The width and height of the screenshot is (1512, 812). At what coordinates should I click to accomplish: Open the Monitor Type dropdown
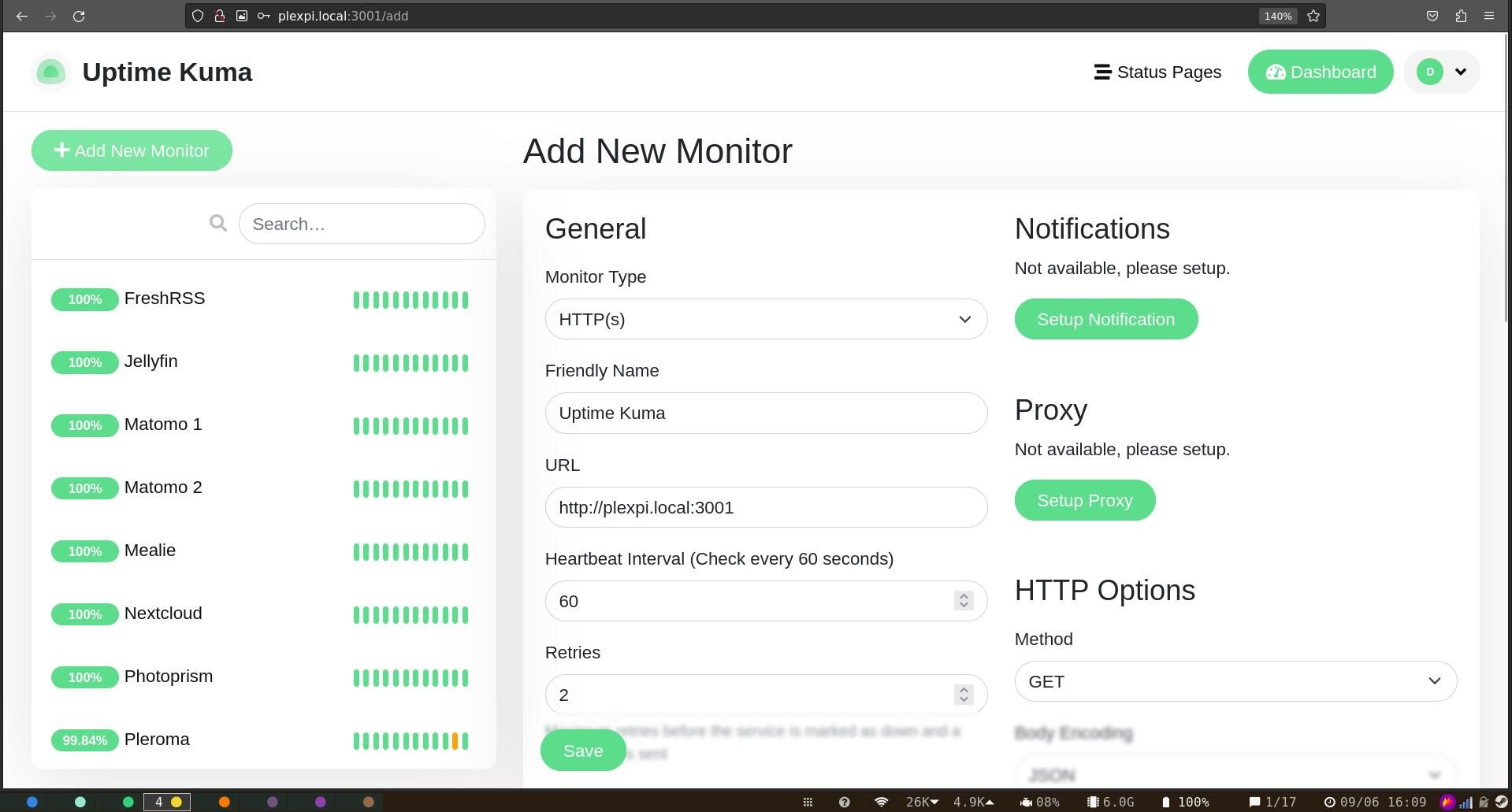click(766, 319)
